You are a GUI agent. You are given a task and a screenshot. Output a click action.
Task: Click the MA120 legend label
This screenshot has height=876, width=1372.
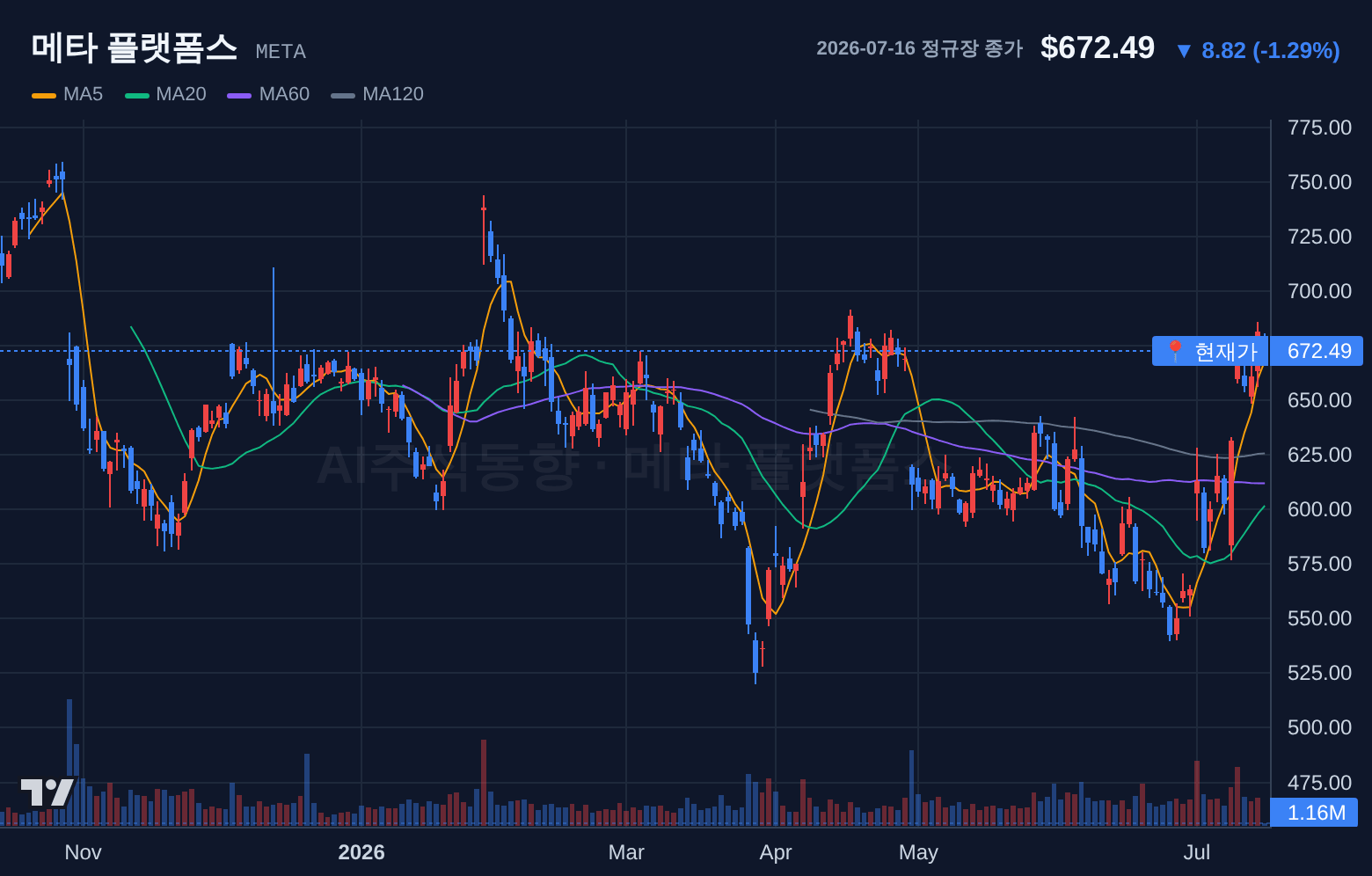pos(393,94)
